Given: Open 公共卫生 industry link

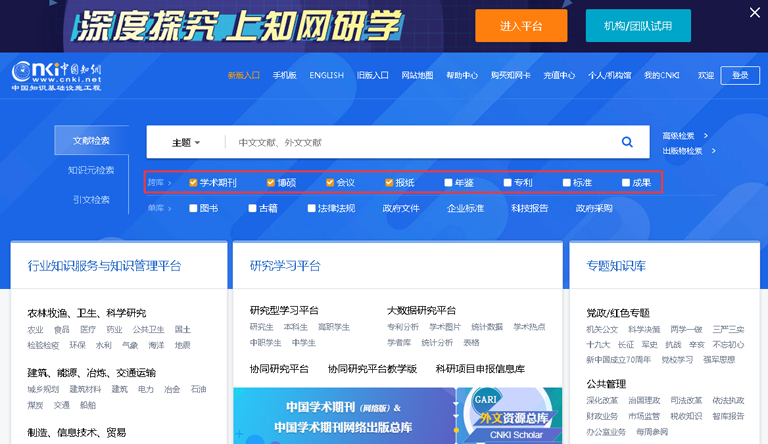Looking at the screenshot, I should coord(148,330).
